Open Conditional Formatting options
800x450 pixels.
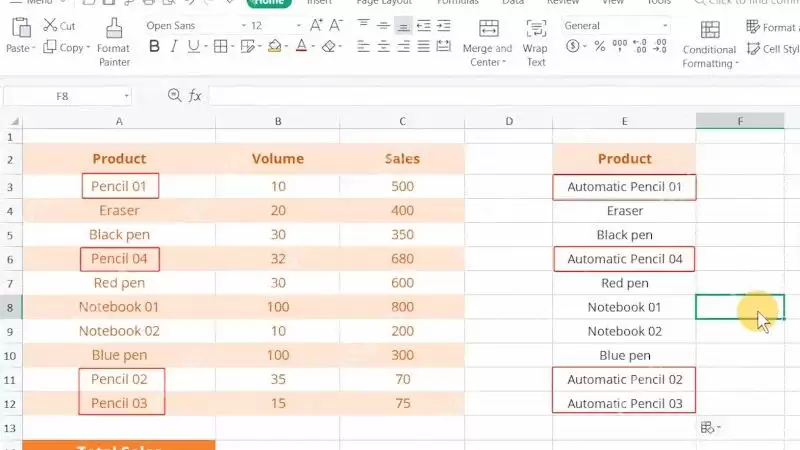point(709,45)
